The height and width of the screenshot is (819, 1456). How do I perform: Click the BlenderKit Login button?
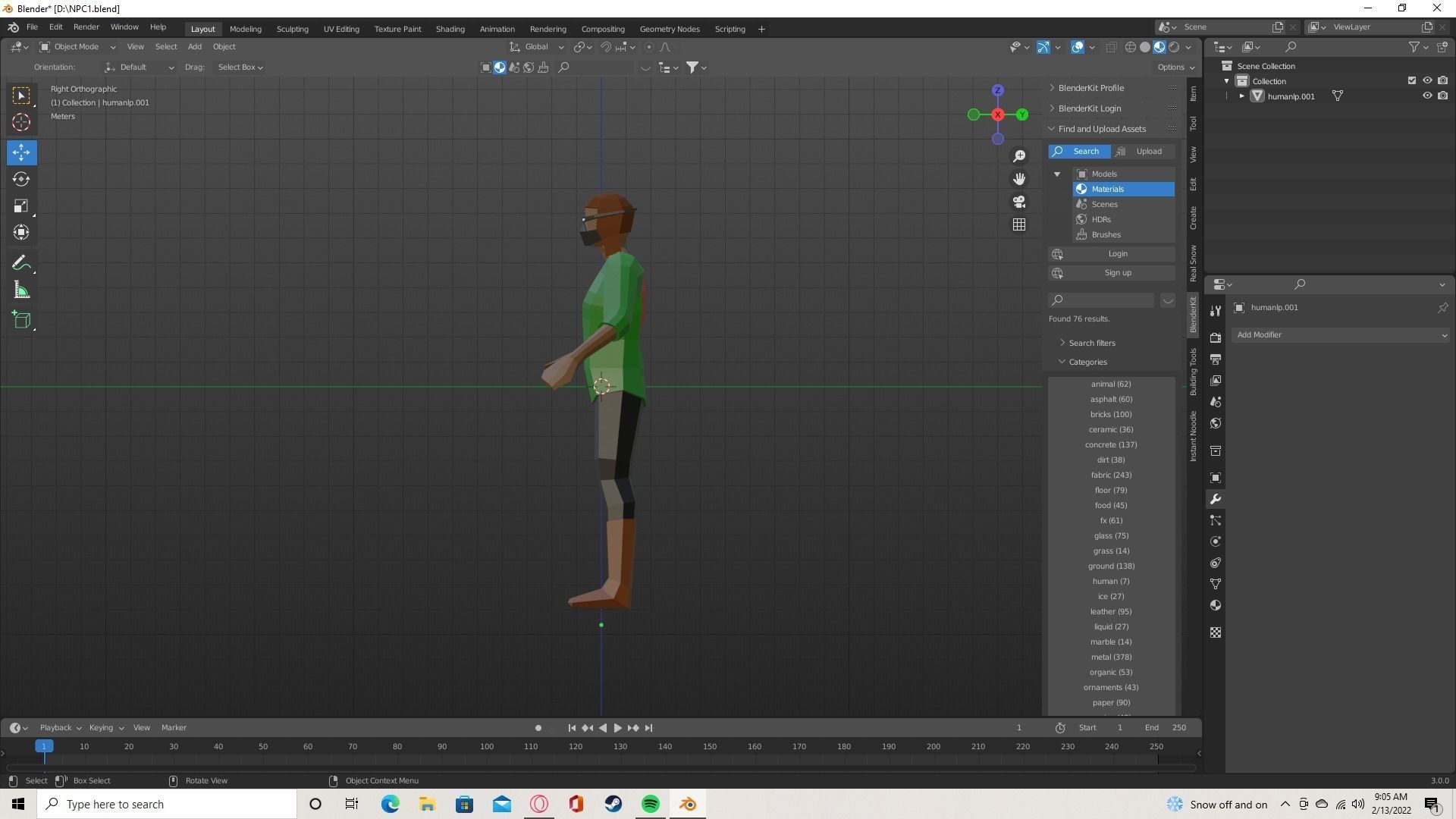[x=1112, y=254]
